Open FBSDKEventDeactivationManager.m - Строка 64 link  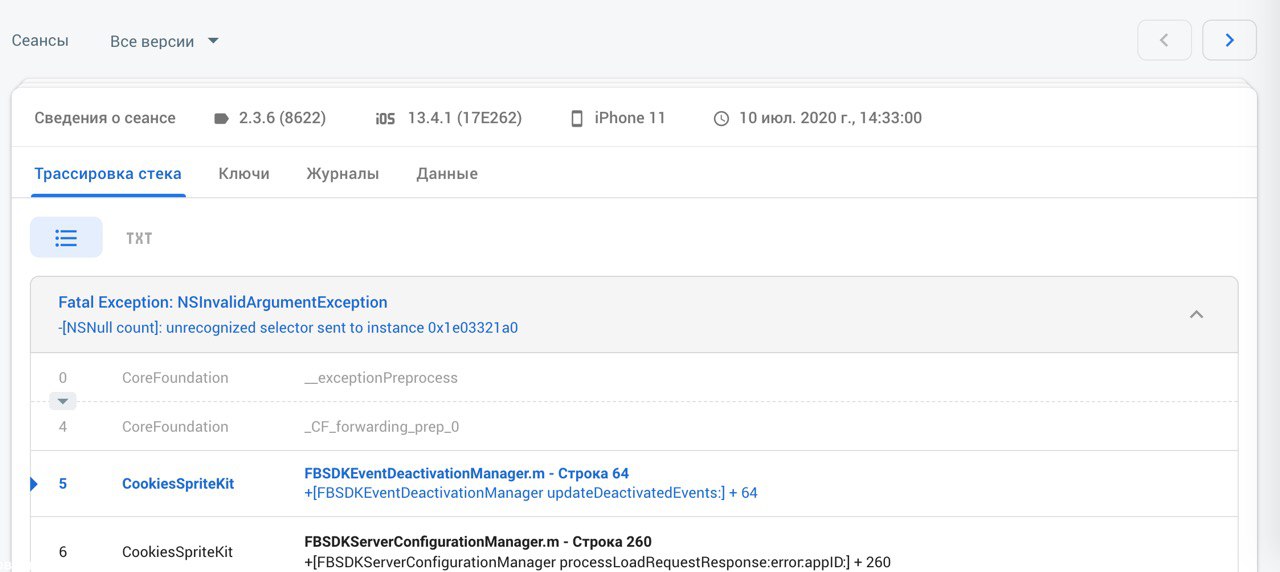(x=467, y=474)
